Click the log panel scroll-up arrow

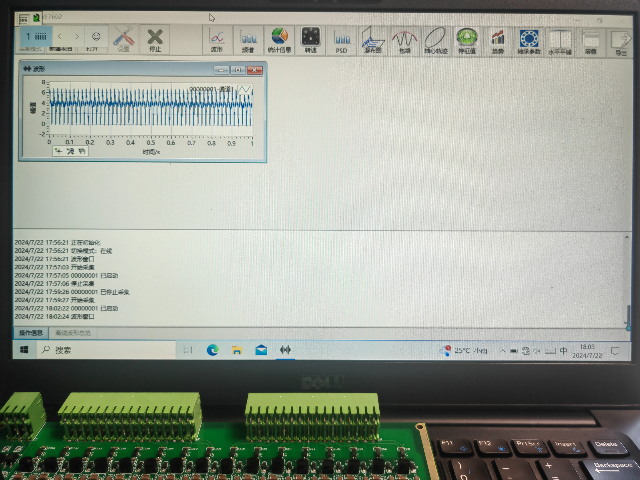pos(626,237)
